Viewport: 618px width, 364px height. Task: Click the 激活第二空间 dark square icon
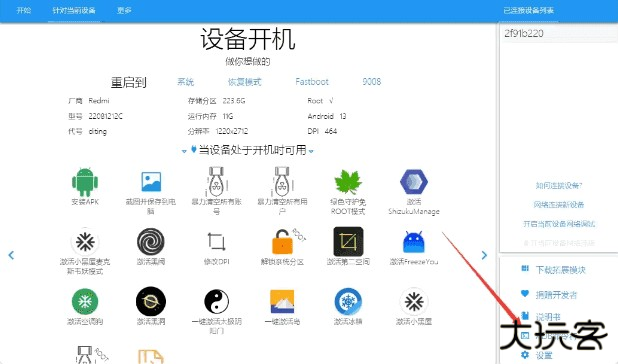348,241
